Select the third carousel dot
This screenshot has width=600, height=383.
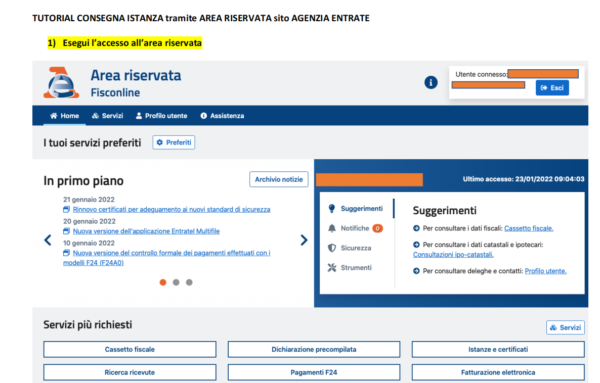click(189, 282)
